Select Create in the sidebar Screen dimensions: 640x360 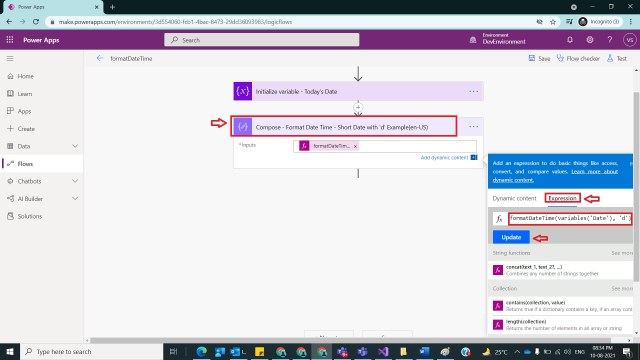tap(26, 129)
